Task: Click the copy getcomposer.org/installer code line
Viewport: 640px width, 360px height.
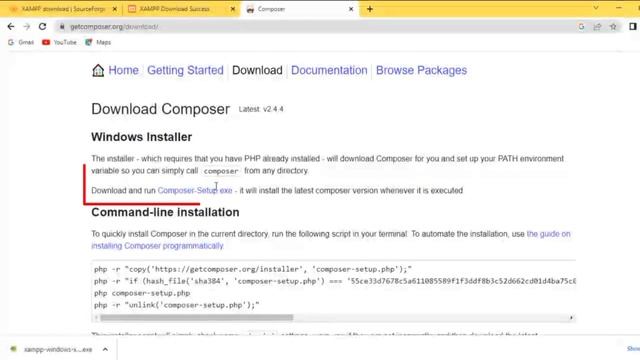Action: click(x=253, y=269)
